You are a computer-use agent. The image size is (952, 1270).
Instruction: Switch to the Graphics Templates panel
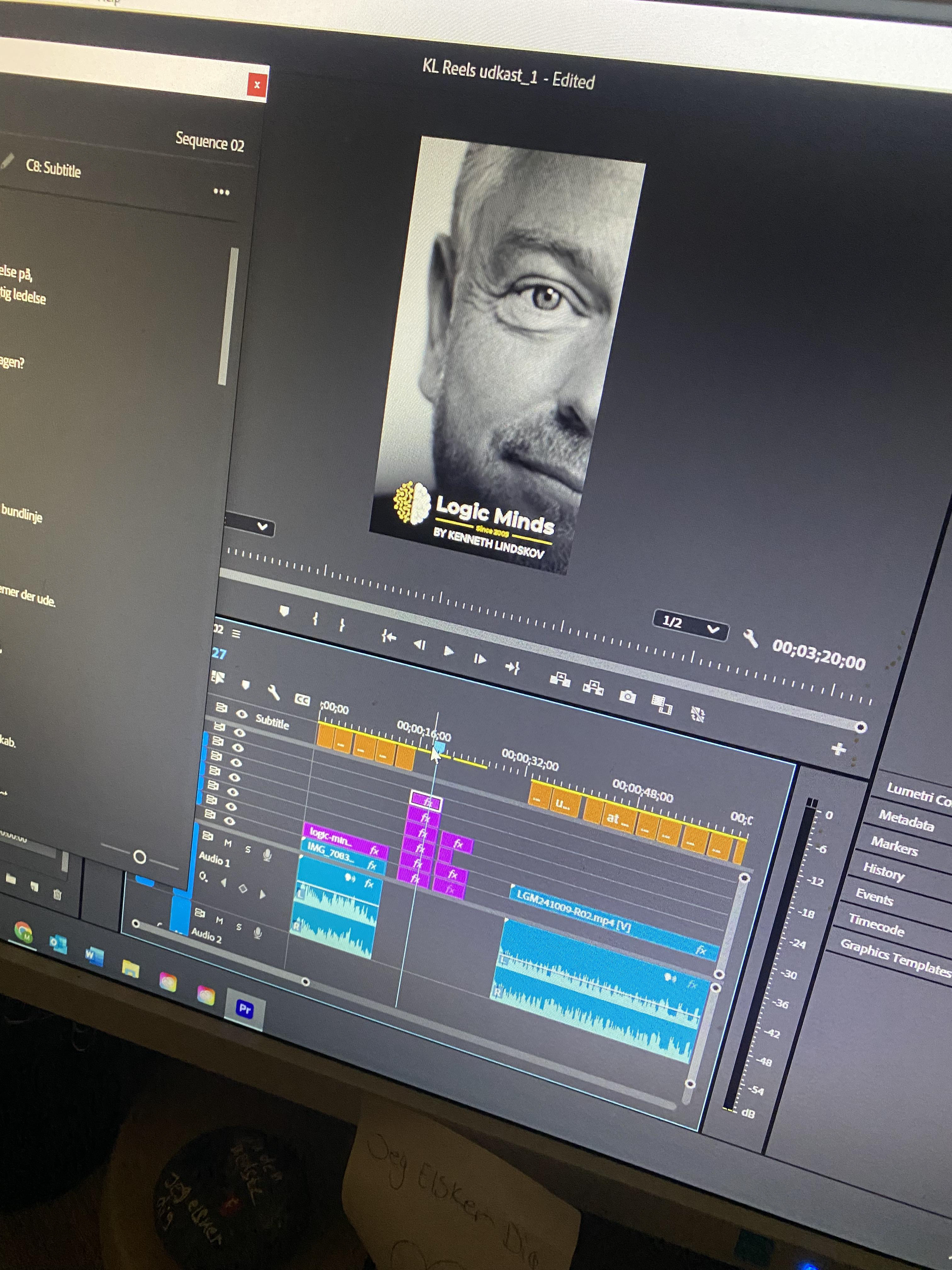pos(895,957)
